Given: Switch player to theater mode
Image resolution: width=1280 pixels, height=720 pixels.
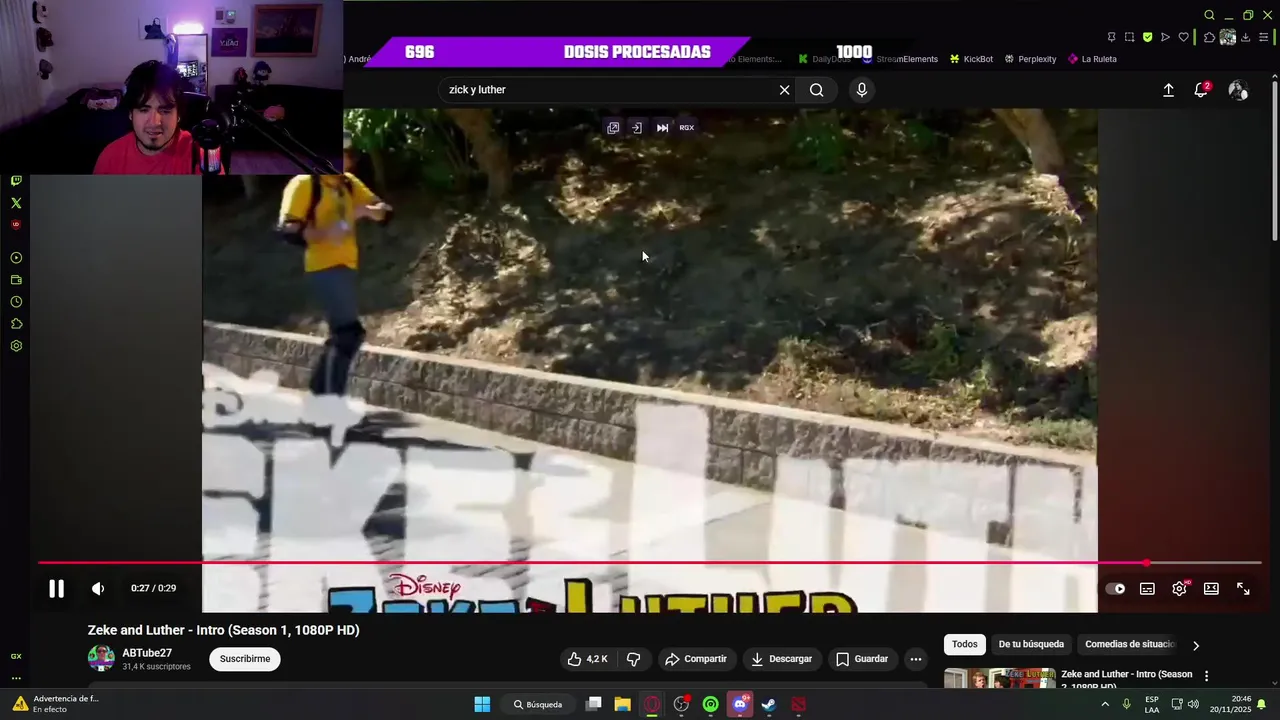Looking at the screenshot, I should point(1211,589).
